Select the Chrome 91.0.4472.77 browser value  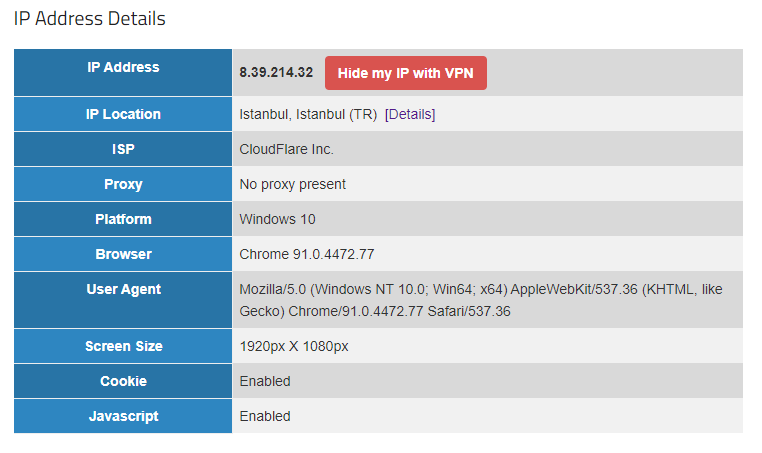pos(307,254)
